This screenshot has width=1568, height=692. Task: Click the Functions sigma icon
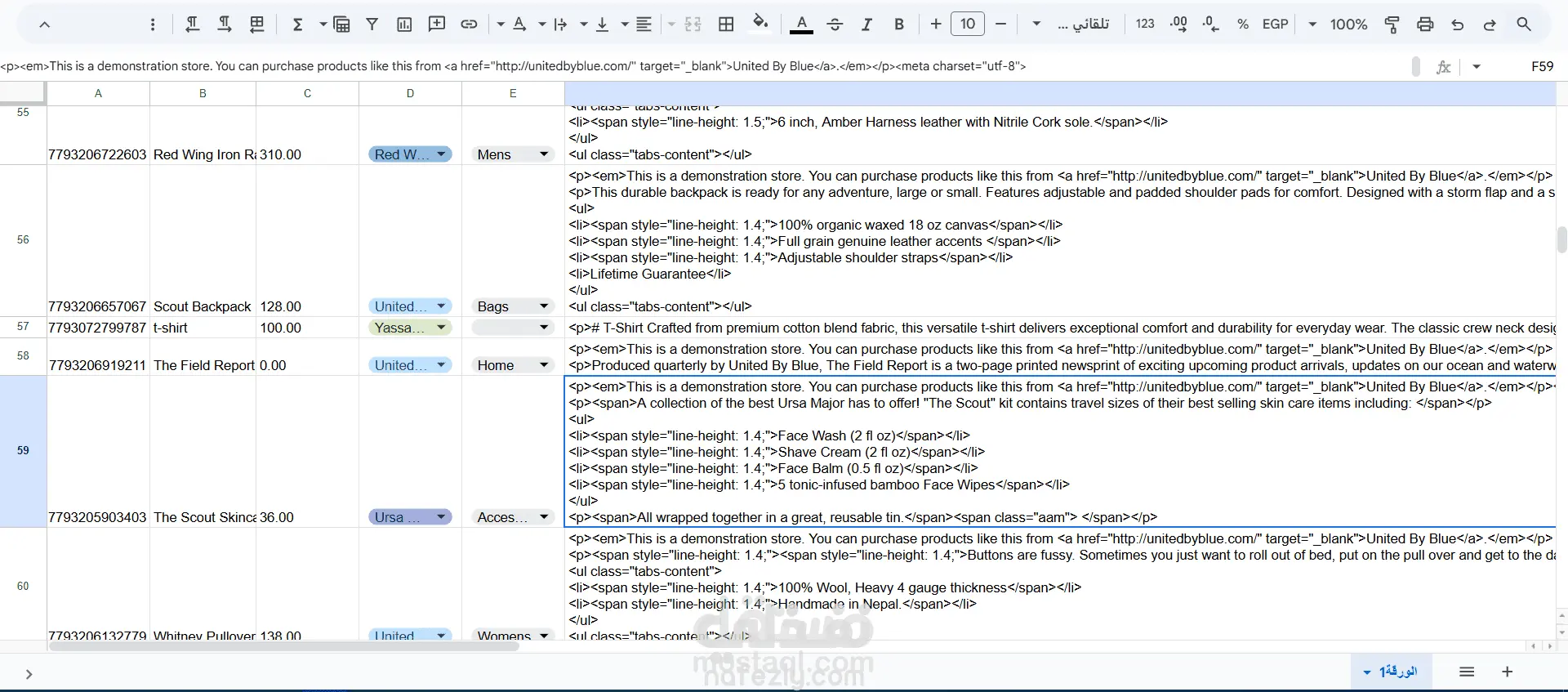tap(298, 25)
